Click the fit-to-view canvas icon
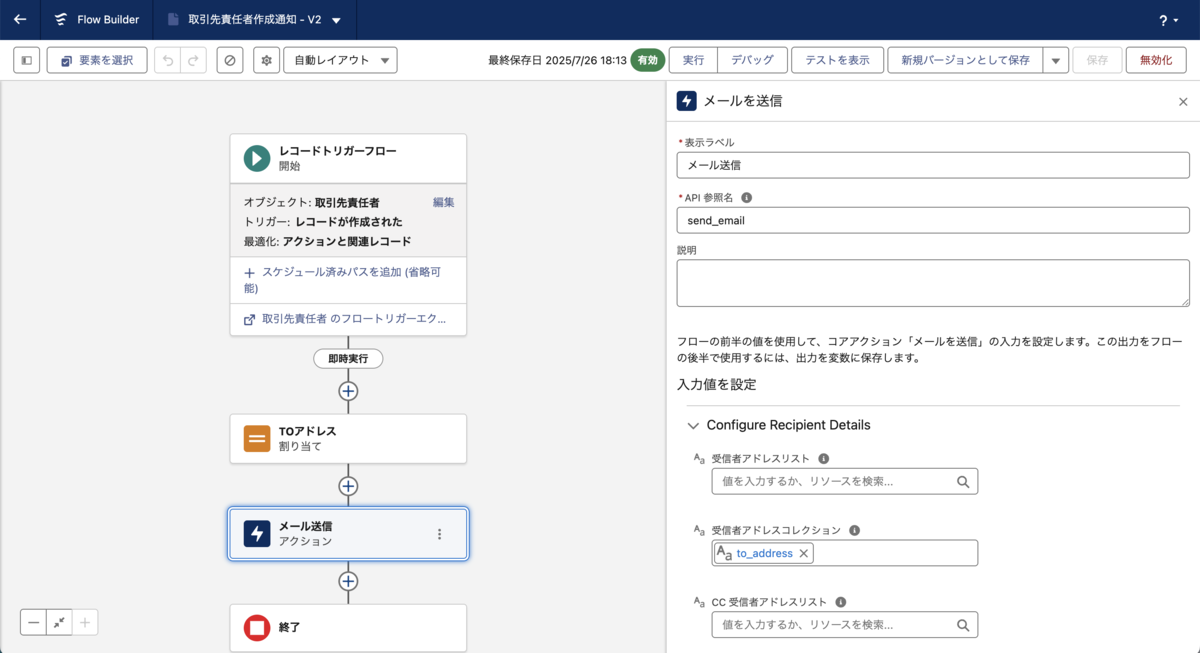The height and width of the screenshot is (653, 1200). (x=60, y=622)
